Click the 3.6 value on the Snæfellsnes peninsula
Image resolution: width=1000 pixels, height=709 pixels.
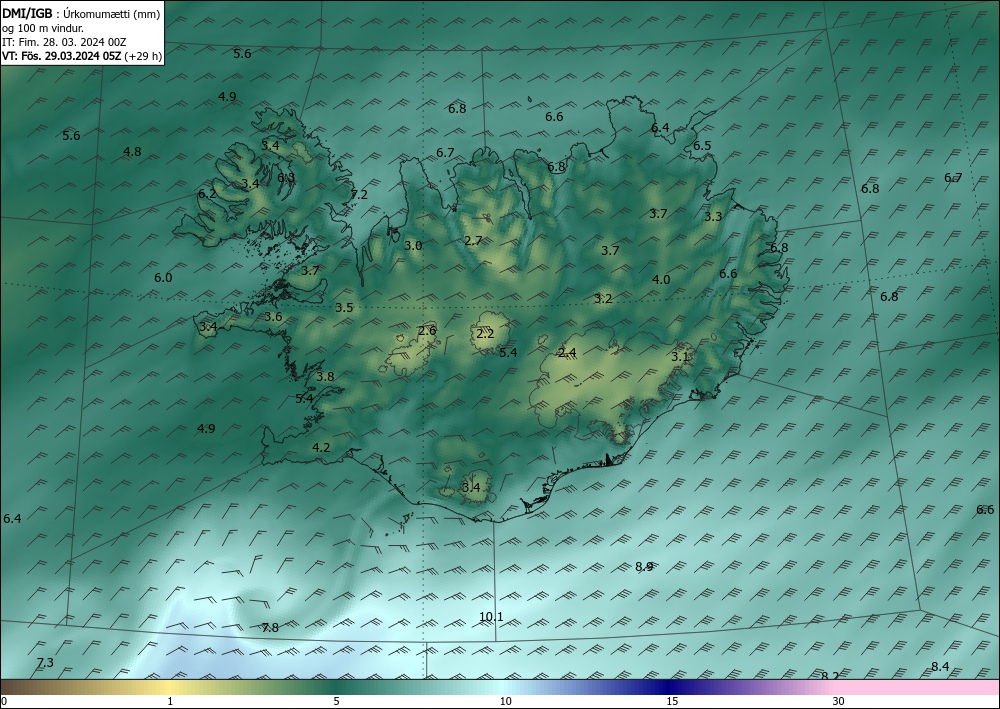274,316
